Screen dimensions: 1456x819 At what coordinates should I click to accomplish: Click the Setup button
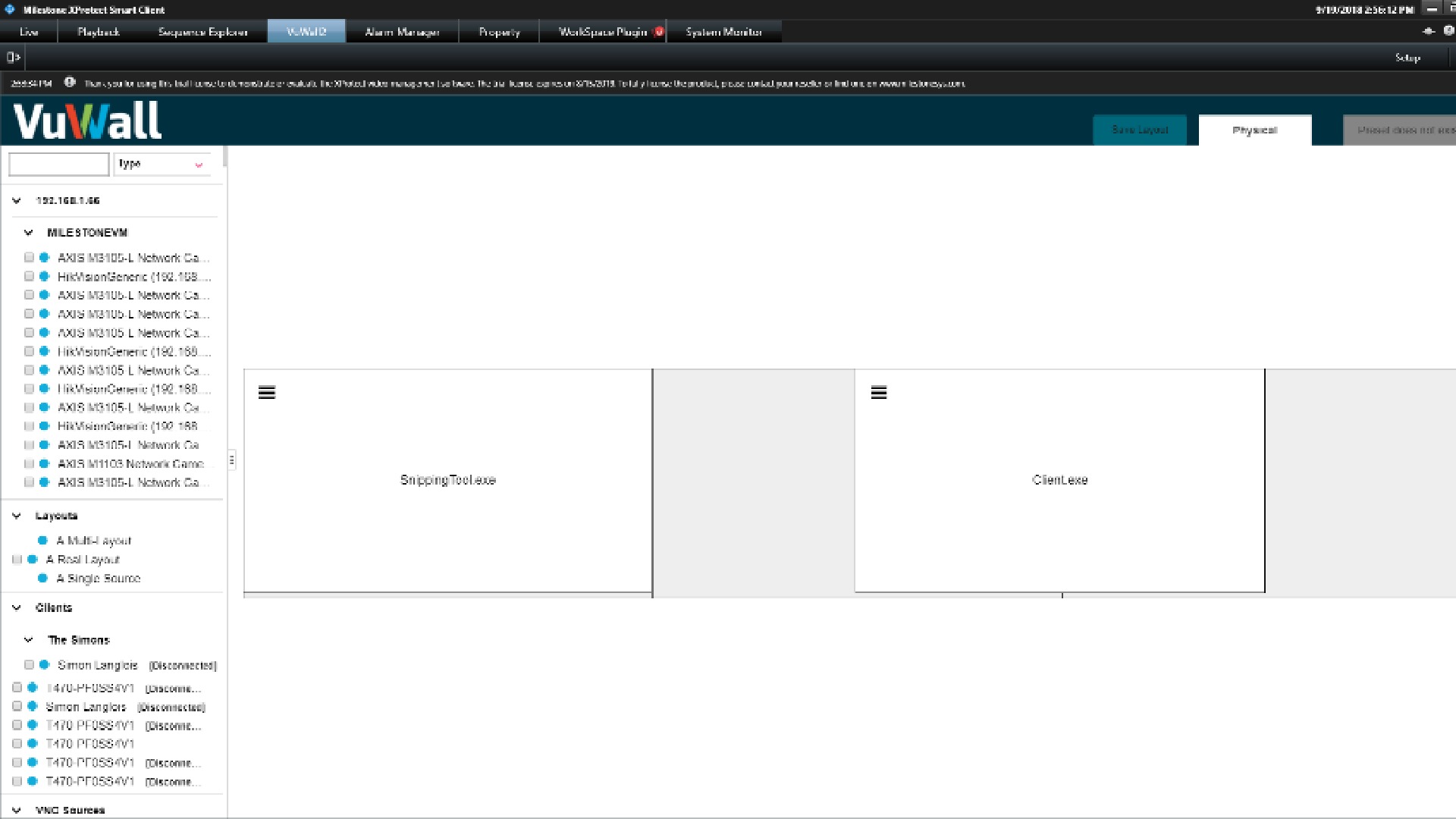pos(1408,58)
